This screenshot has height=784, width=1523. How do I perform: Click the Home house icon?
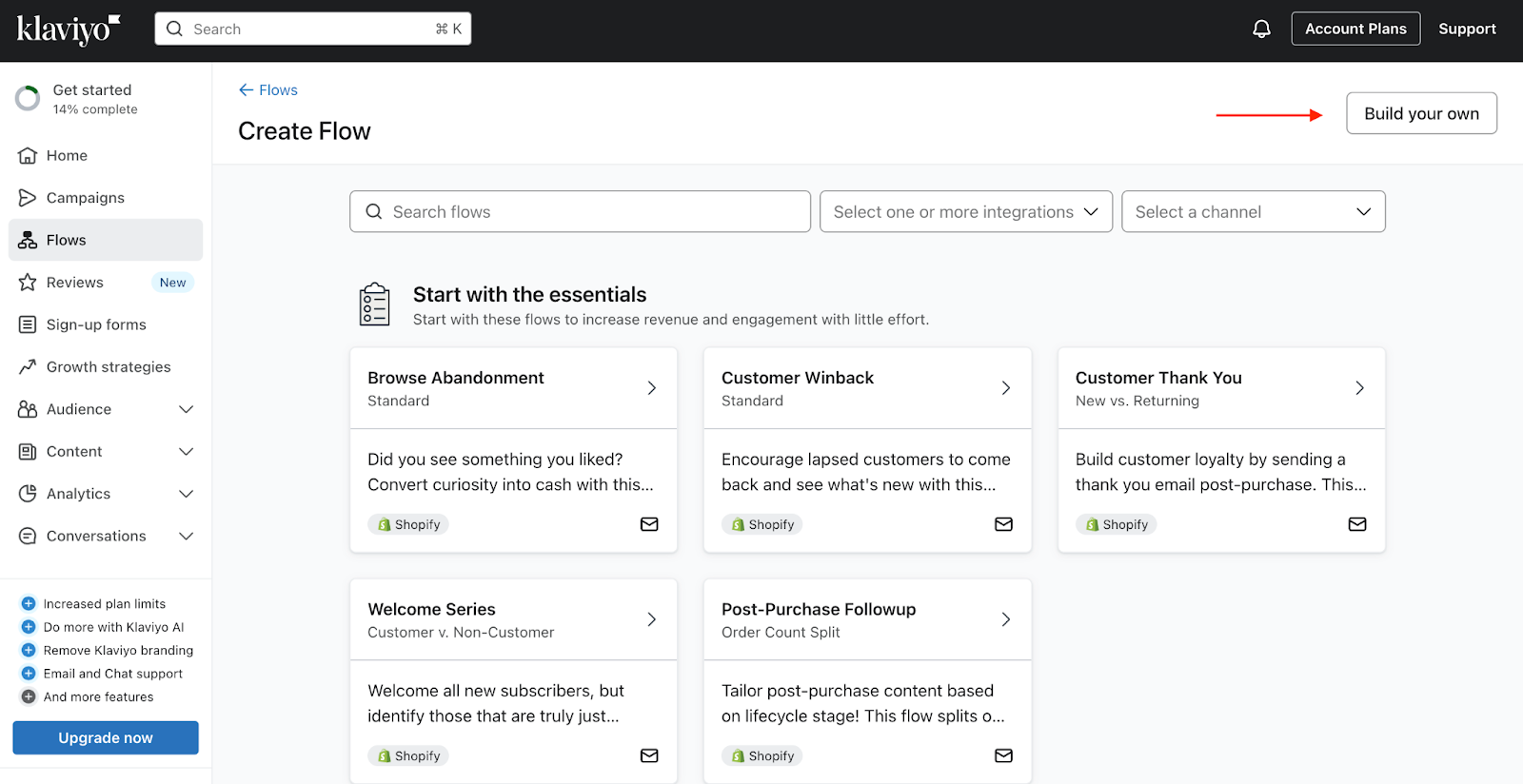[x=28, y=155]
